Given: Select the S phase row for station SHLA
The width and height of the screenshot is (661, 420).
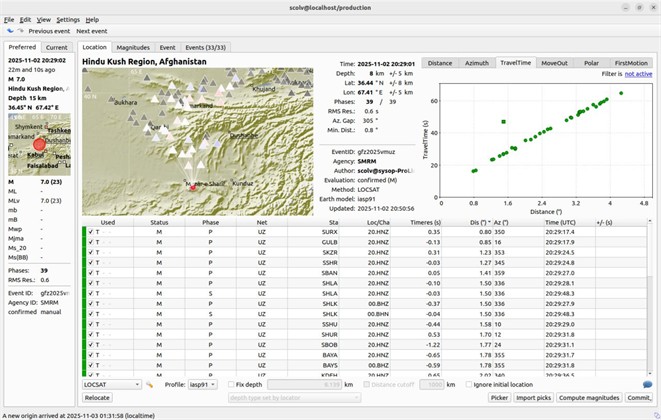Looking at the screenshot, I should (365, 293).
